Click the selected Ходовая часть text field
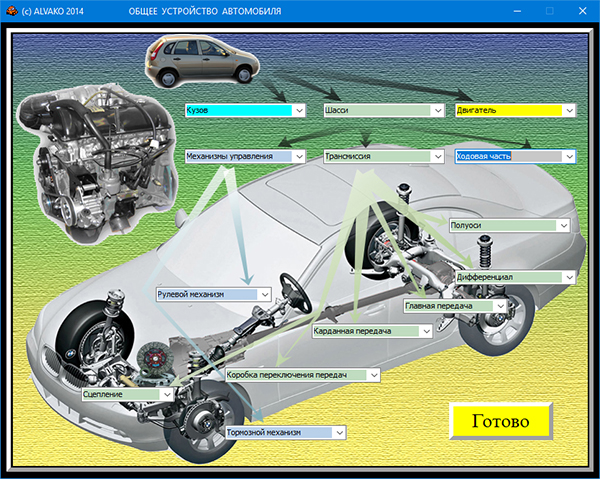600x479 pixels. click(x=509, y=156)
